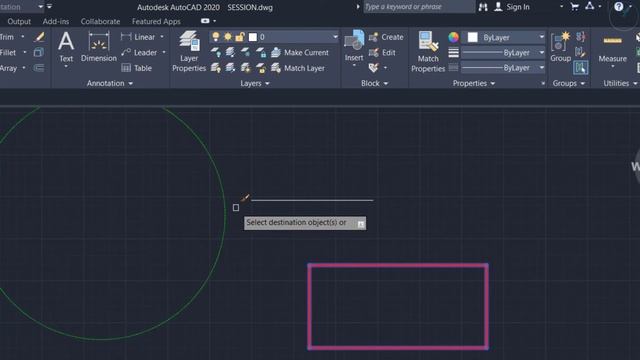The image size is (640, 360).
Task: Switch to the Featured Apps tab
Action: pos(156,21)
